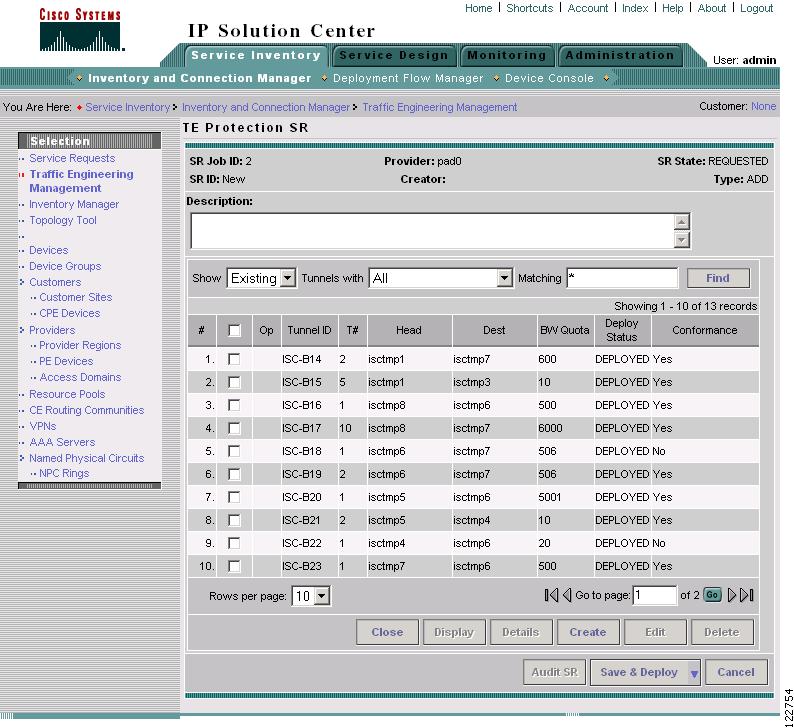Open the Administration tab
Image resolution: width=794 pixels, height=728 pixels.
(x=620, y=55)
